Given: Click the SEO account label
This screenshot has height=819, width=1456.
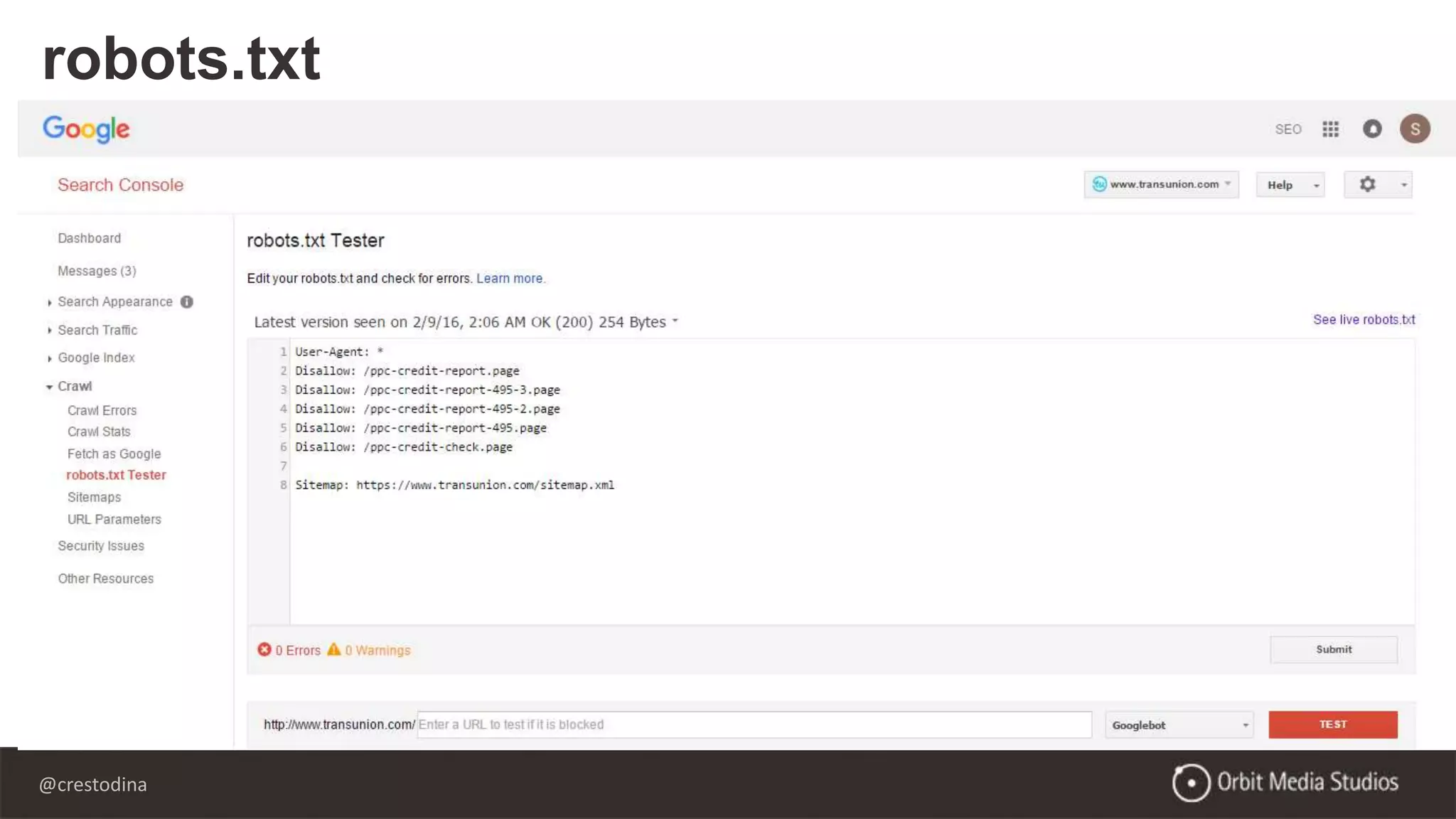Looking at the screenshot, I should point(1288,129).
